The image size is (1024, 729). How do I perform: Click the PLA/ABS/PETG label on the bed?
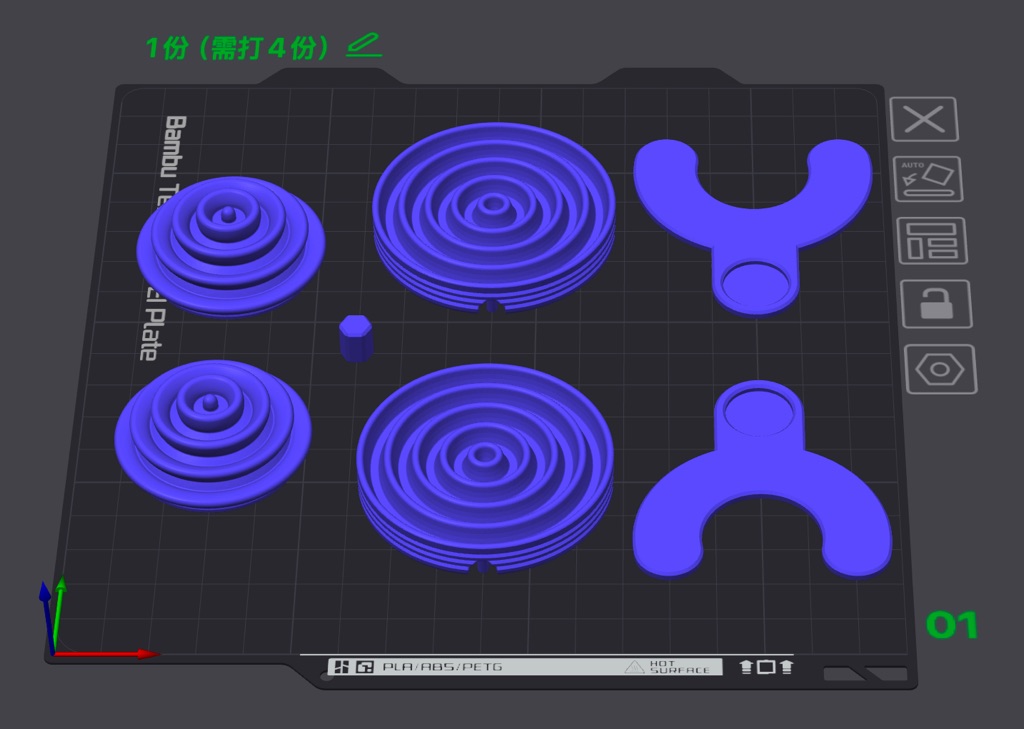coord(442,667)
